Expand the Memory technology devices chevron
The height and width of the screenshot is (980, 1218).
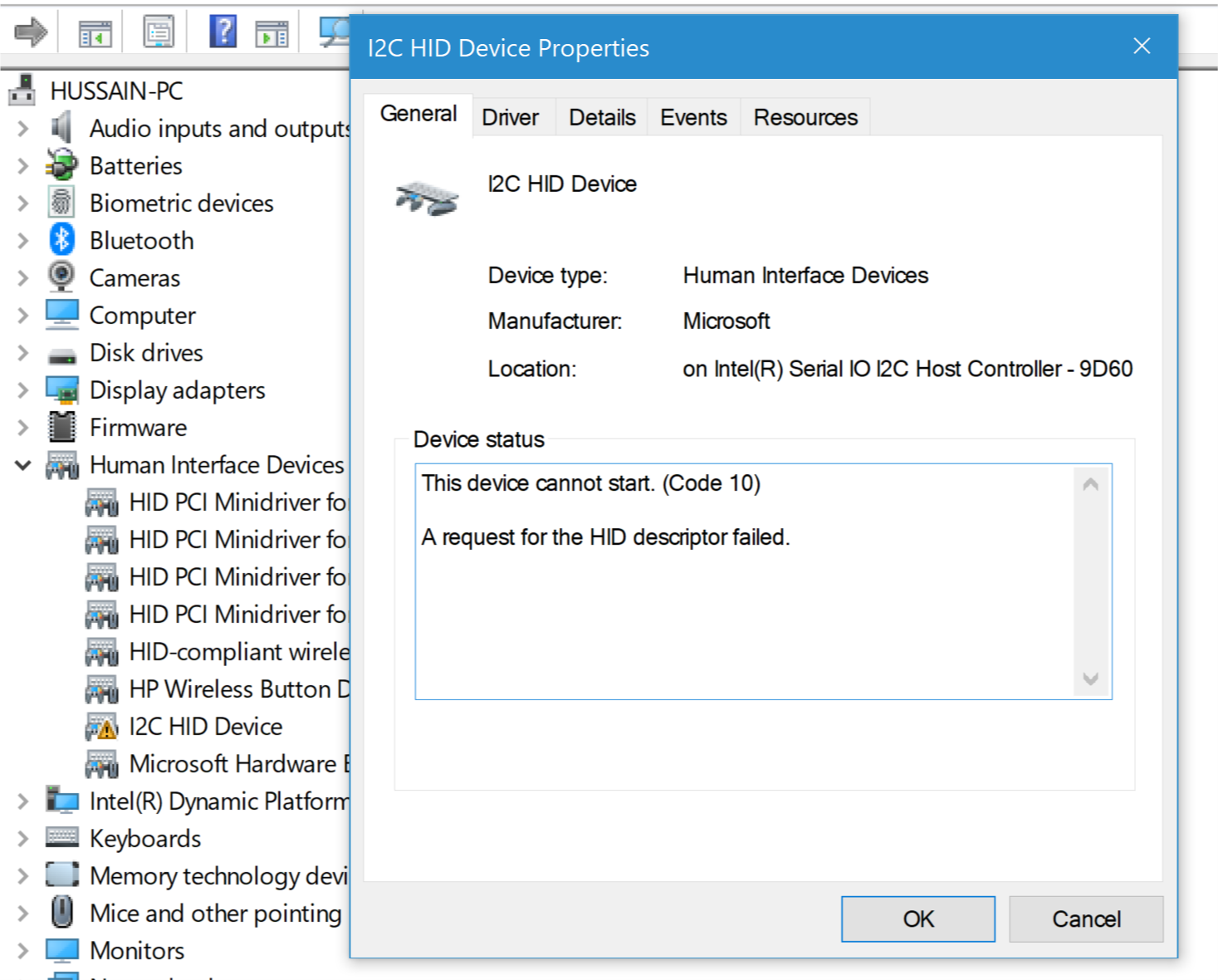click(x=23, y=876)
